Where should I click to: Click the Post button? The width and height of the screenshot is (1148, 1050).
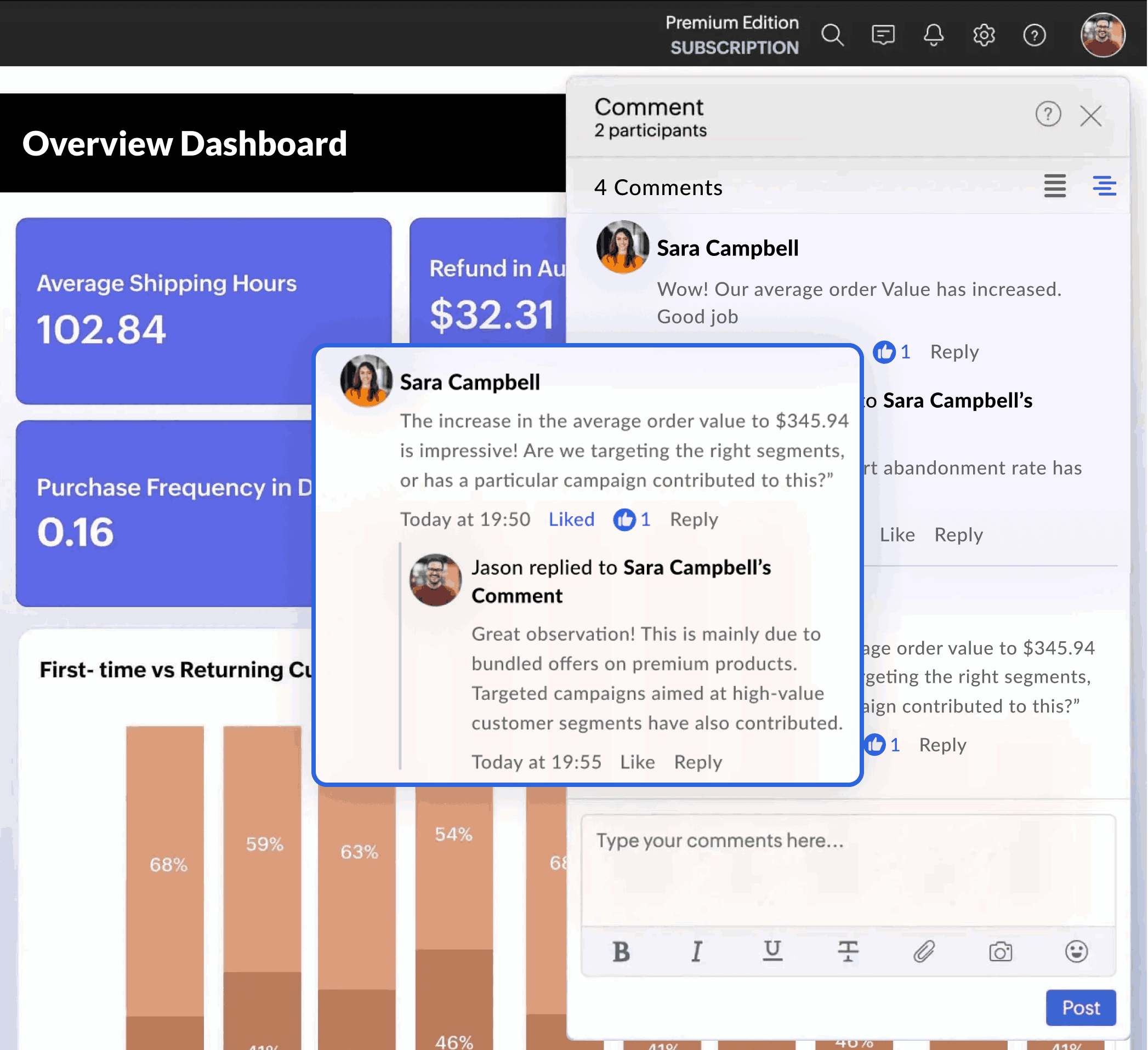1080,1008
